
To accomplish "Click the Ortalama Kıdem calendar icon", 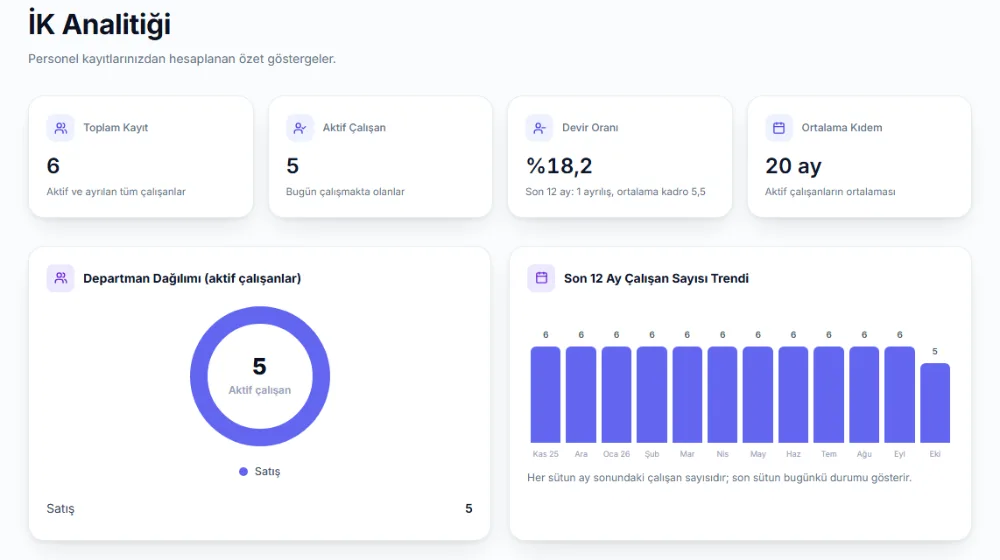I will point(779,128).
